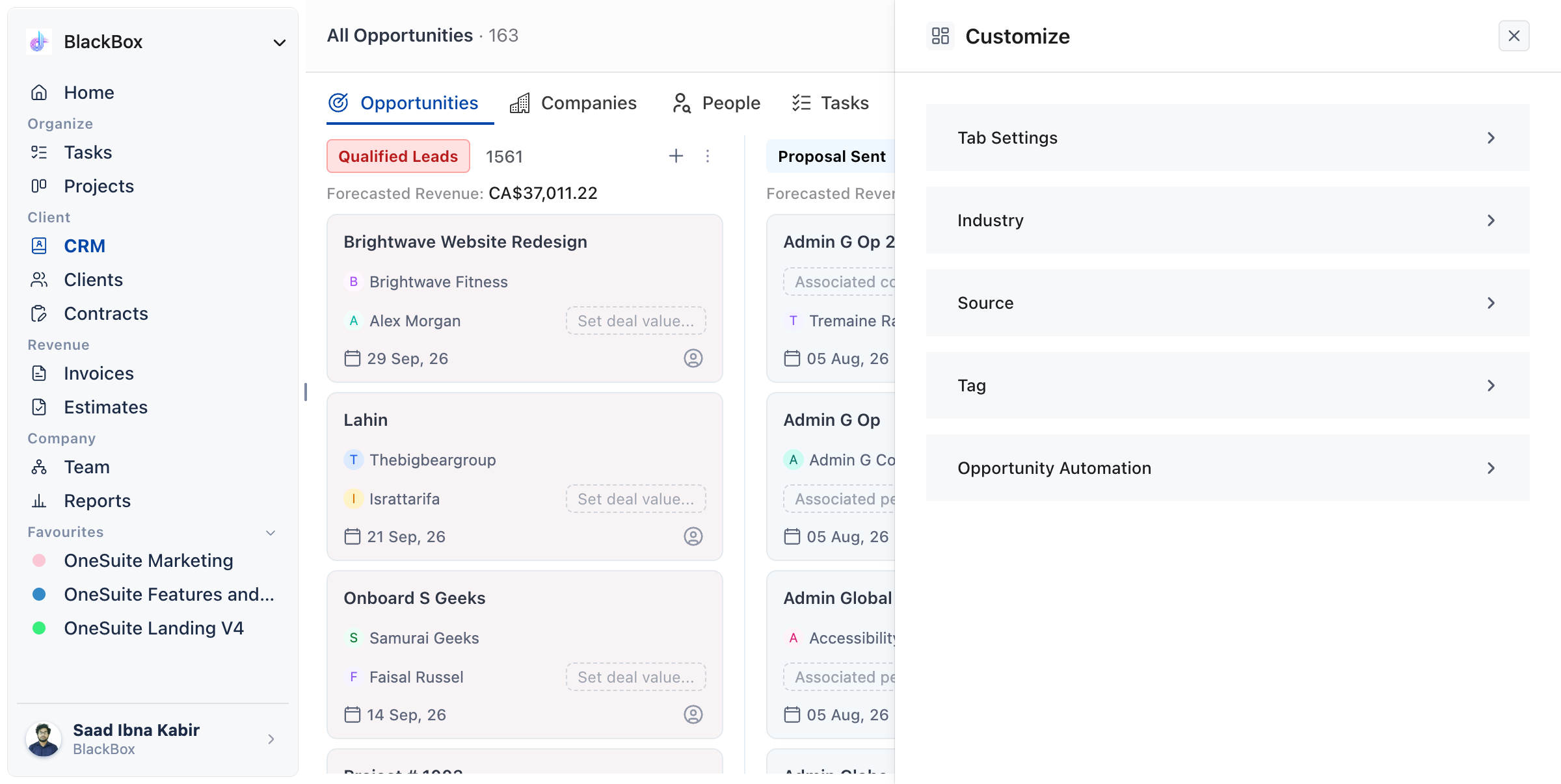
Task: Click the Customize panel grid icon
Action: pyautogui.click(x=941, y=36)
